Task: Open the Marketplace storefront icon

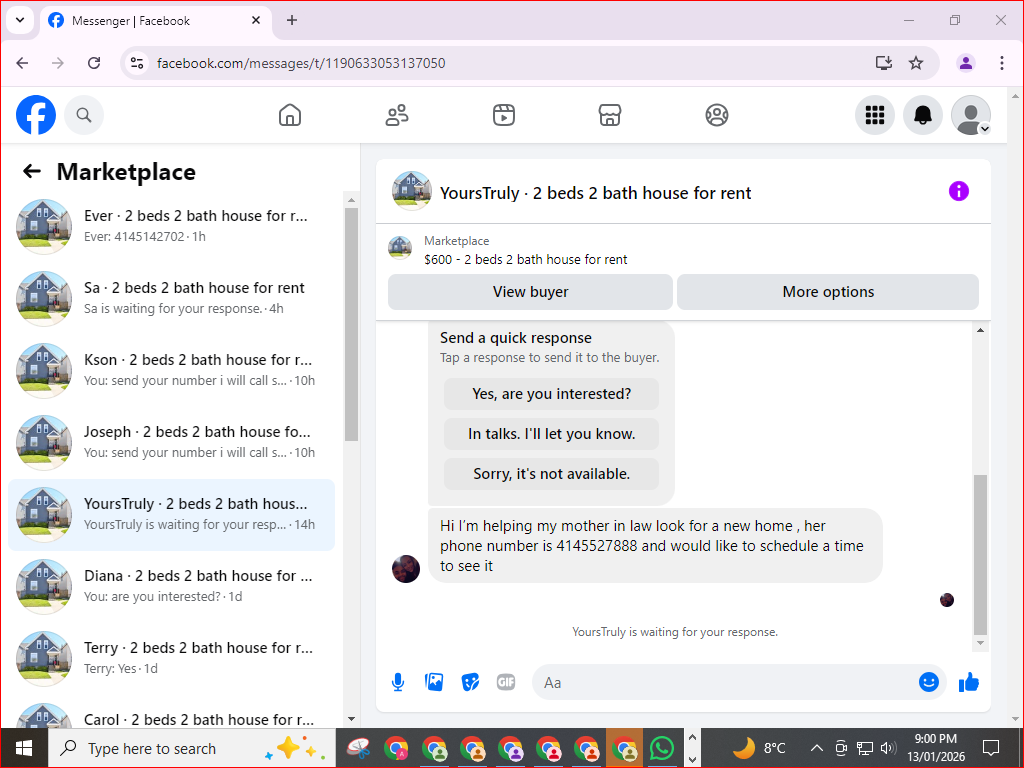Action: [x=610, y=115]
